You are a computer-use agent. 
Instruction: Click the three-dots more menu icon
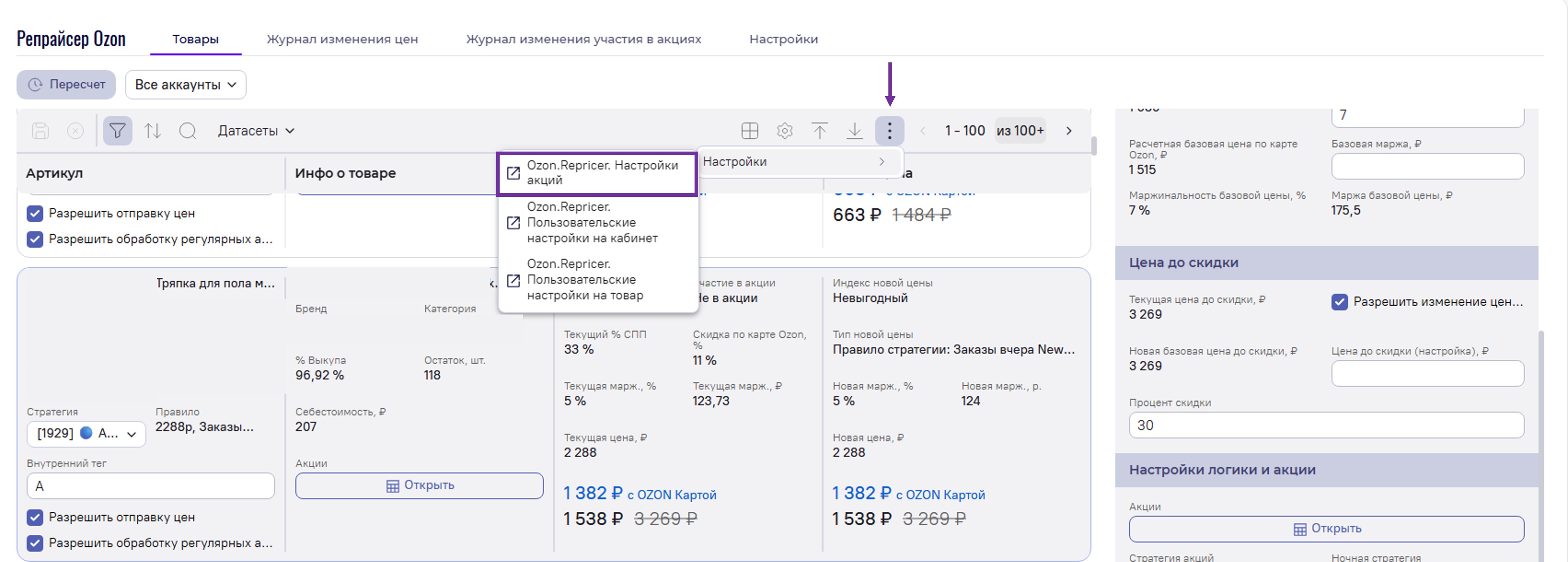pos(889,130)
